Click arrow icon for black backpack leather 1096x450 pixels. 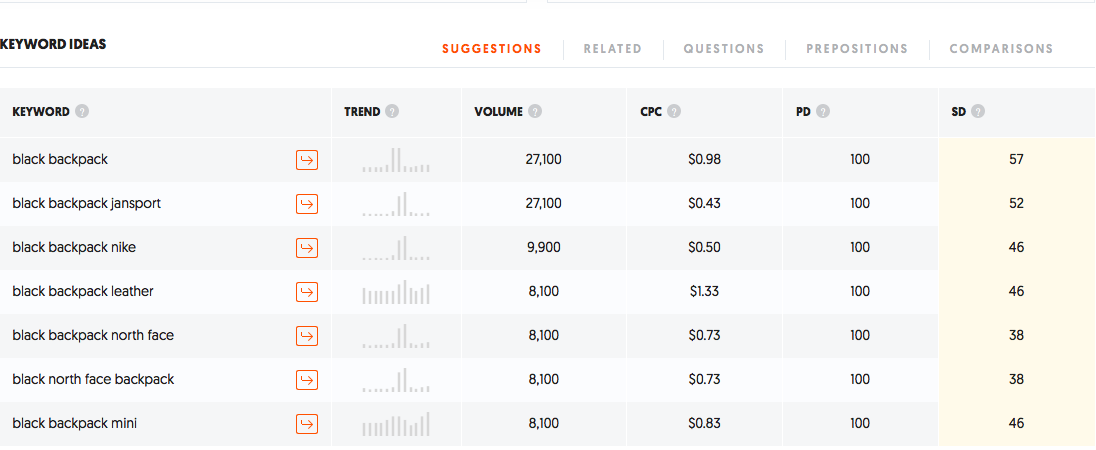click(x=307, y=292)
